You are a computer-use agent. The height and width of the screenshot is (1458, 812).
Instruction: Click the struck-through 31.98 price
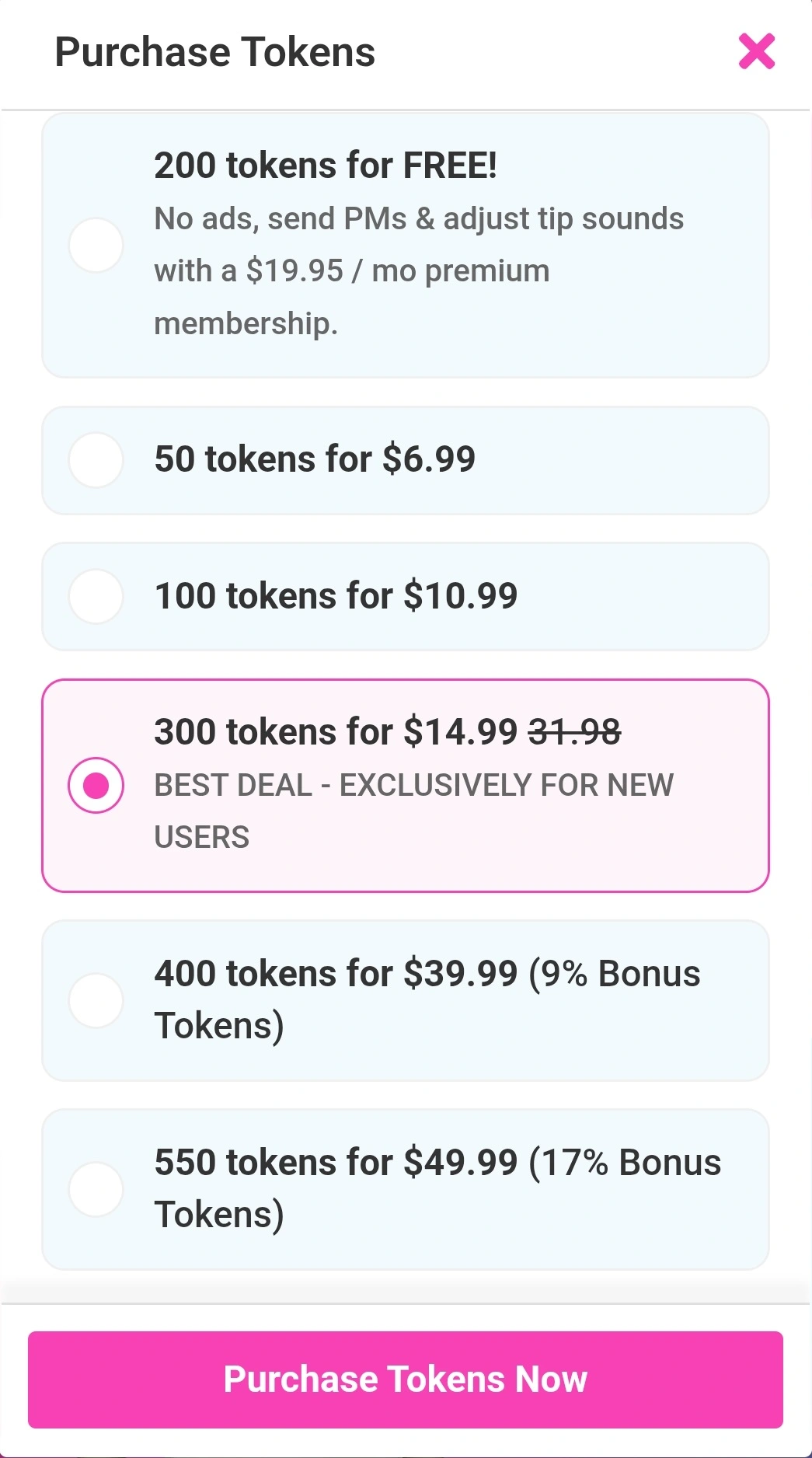pyautogui.click(x=574, y=732)
